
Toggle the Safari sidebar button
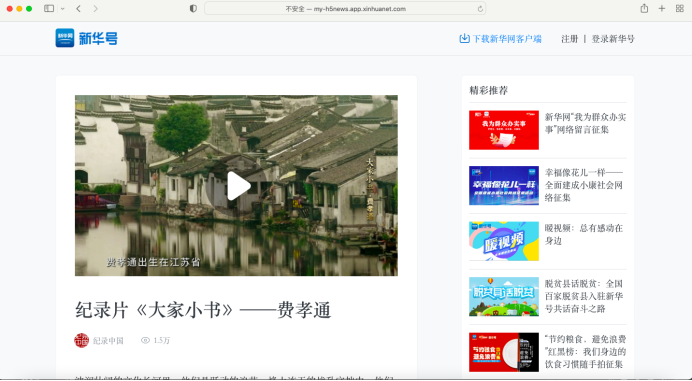click(49, 8)
